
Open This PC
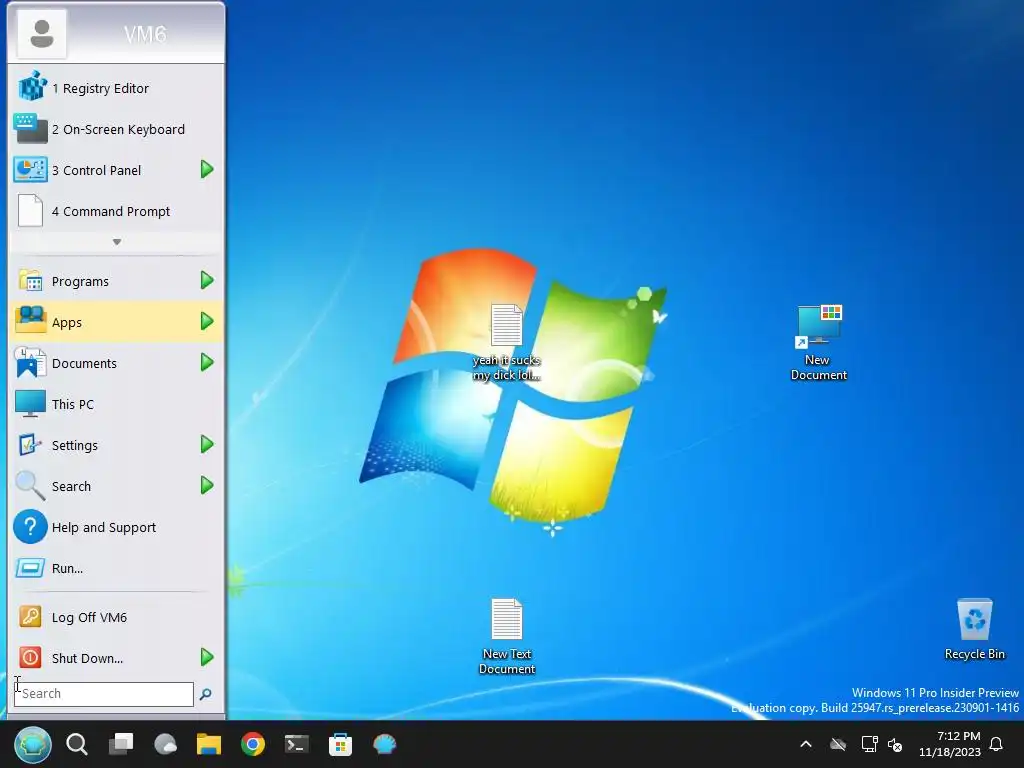[116, 404]
